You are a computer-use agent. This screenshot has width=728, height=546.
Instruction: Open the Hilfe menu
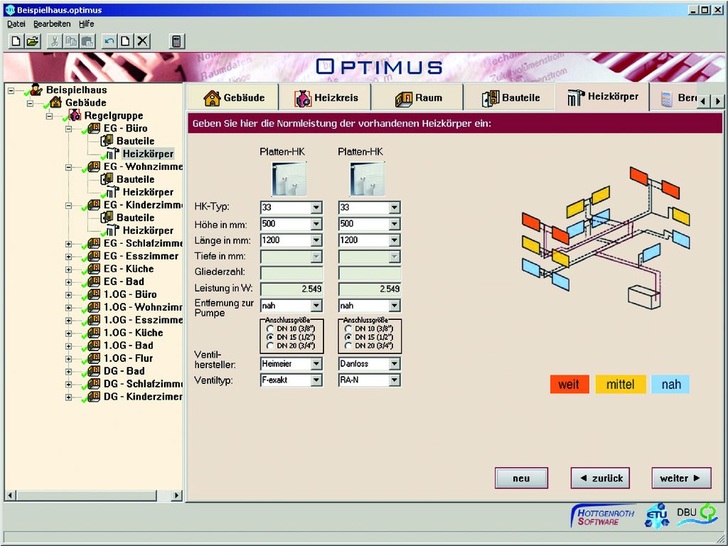coord(86,24)
